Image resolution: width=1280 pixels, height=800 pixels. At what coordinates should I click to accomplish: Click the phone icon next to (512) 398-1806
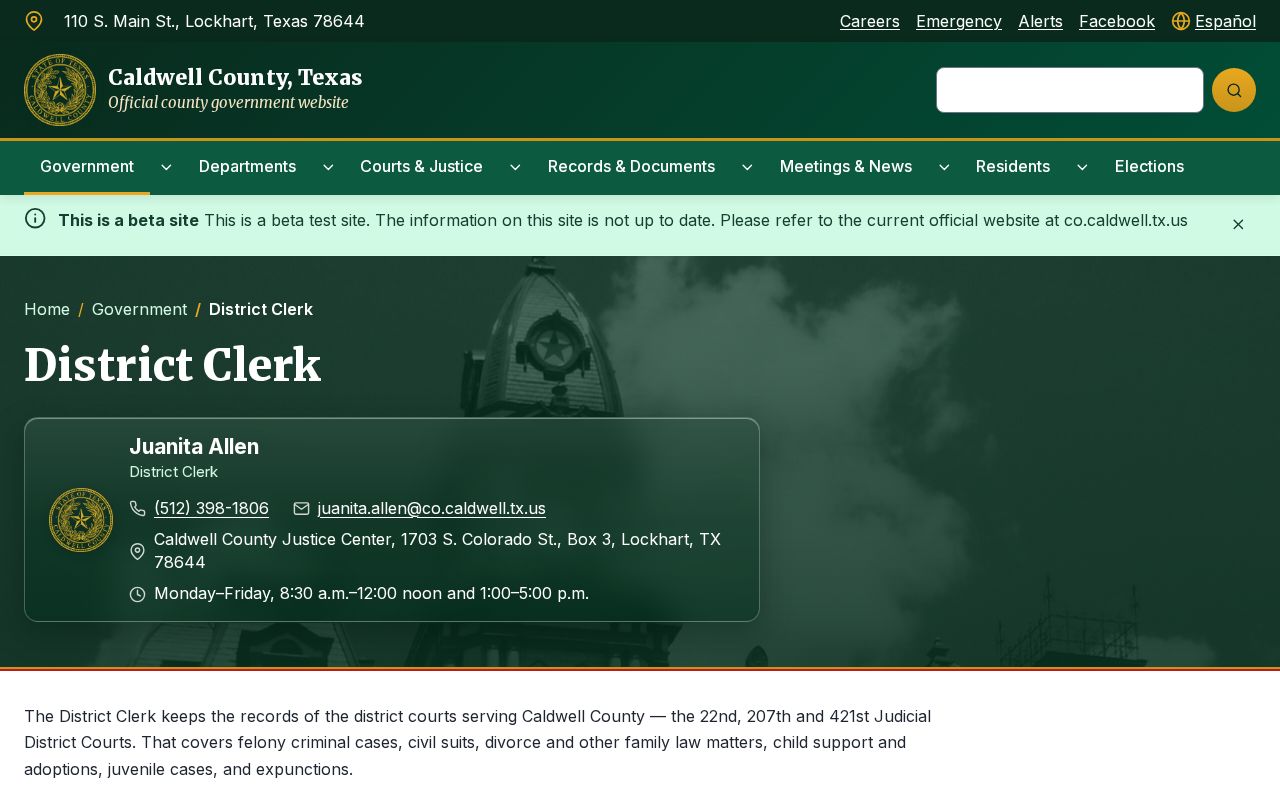[x=138, y=509]
